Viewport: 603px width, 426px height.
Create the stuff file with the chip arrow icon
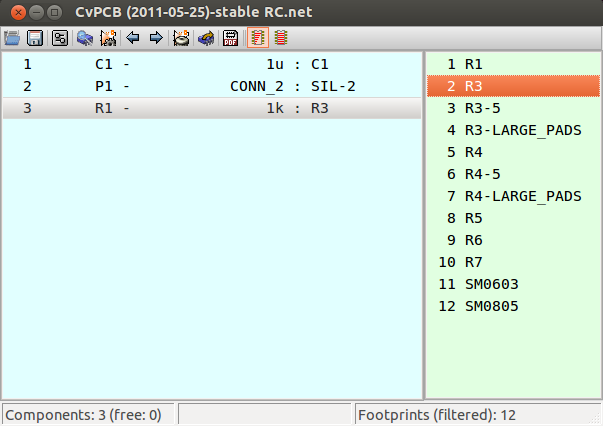[206, 38]
